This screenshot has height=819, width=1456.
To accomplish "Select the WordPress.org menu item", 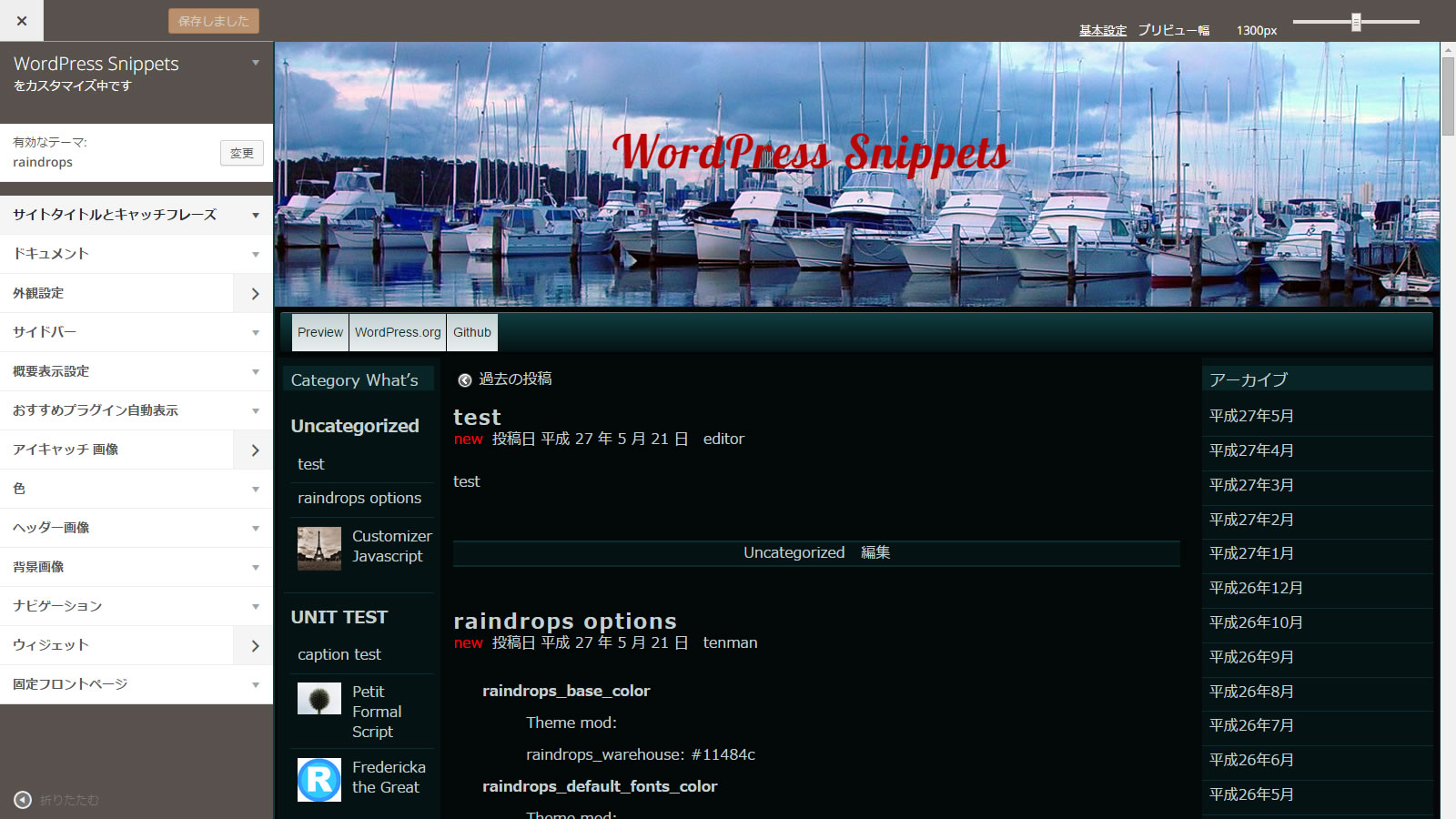I will 398,332.
